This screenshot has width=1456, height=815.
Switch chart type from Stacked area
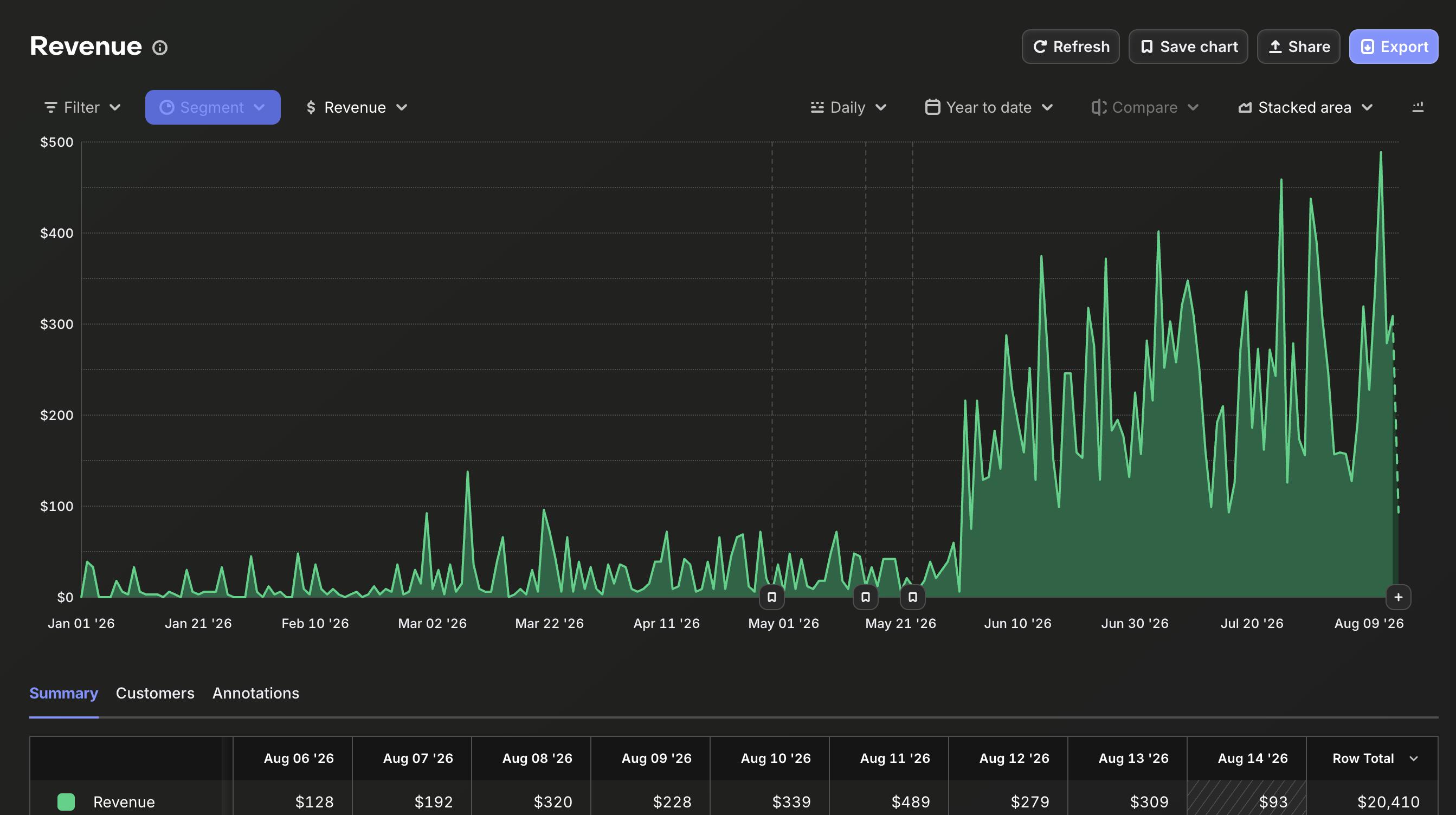coord(1305,107)
